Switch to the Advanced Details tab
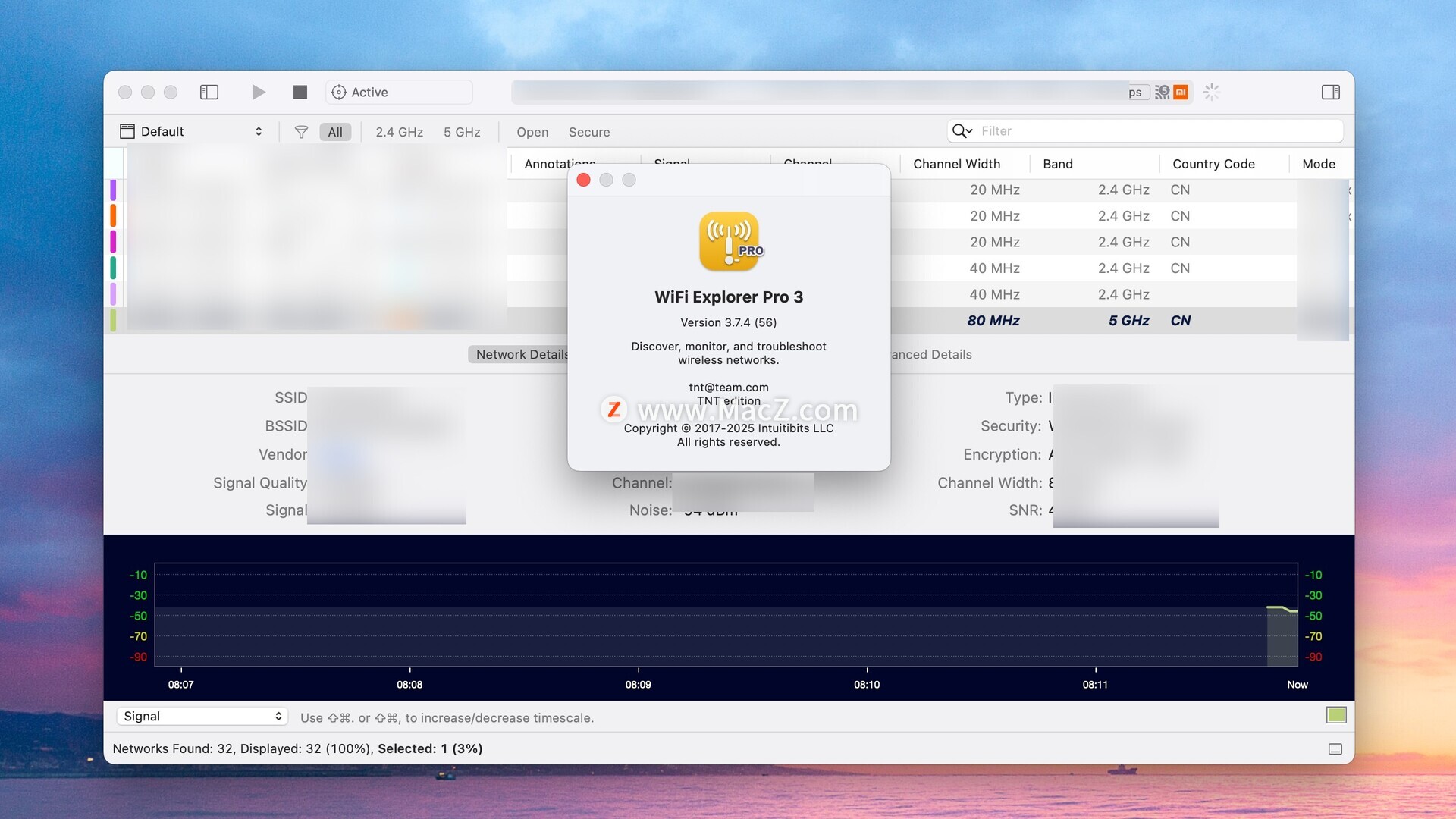This screenshot has height=819, width=1456. [930, 354]
